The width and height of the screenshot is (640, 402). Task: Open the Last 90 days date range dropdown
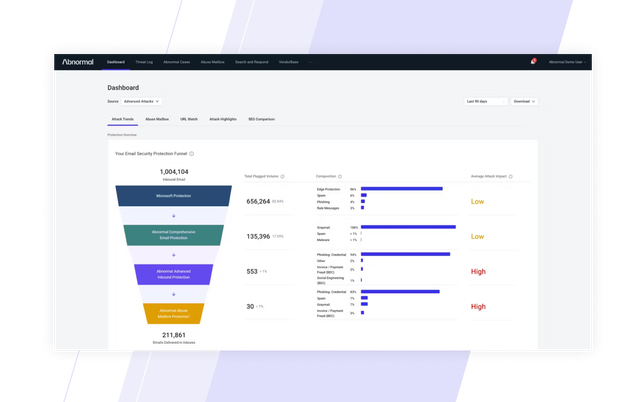(x=483, y=101)
